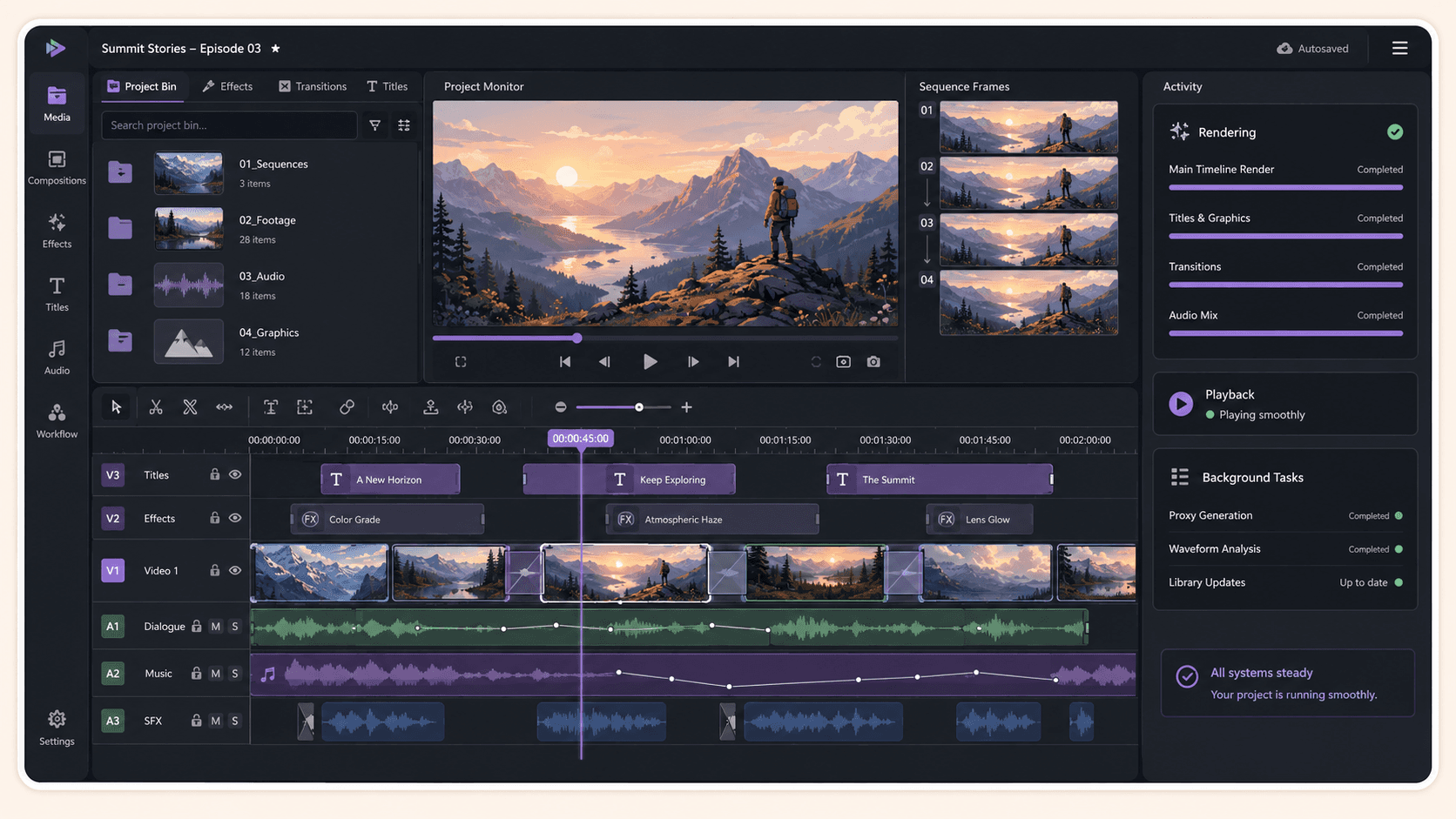Select the Lens Glow effect clip
This screenshot has width=1456, height=819.
click(980, 520)
